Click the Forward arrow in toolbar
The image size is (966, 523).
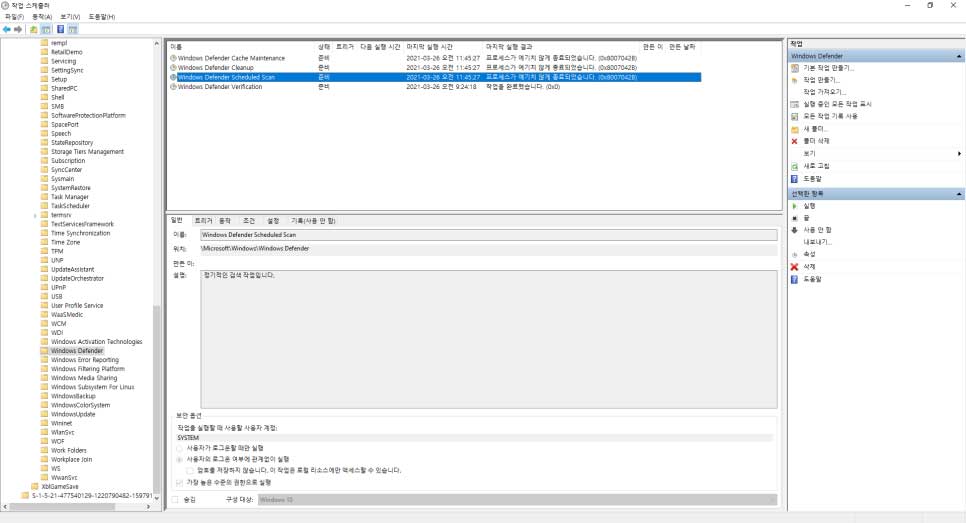tap(18, 29)
